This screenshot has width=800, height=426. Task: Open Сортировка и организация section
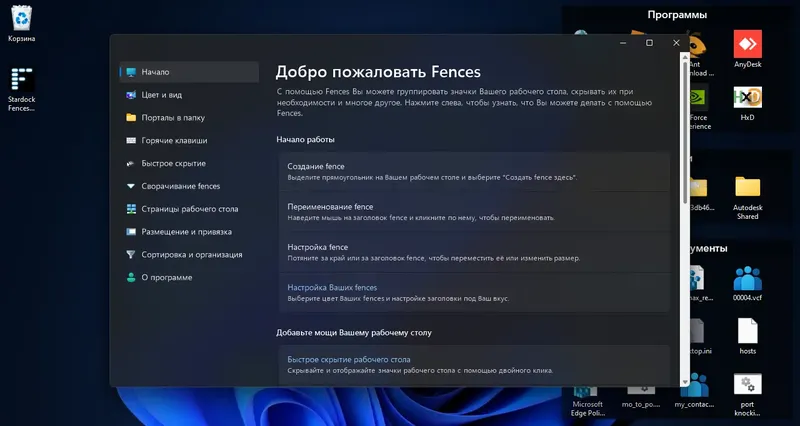pos(189,255)
